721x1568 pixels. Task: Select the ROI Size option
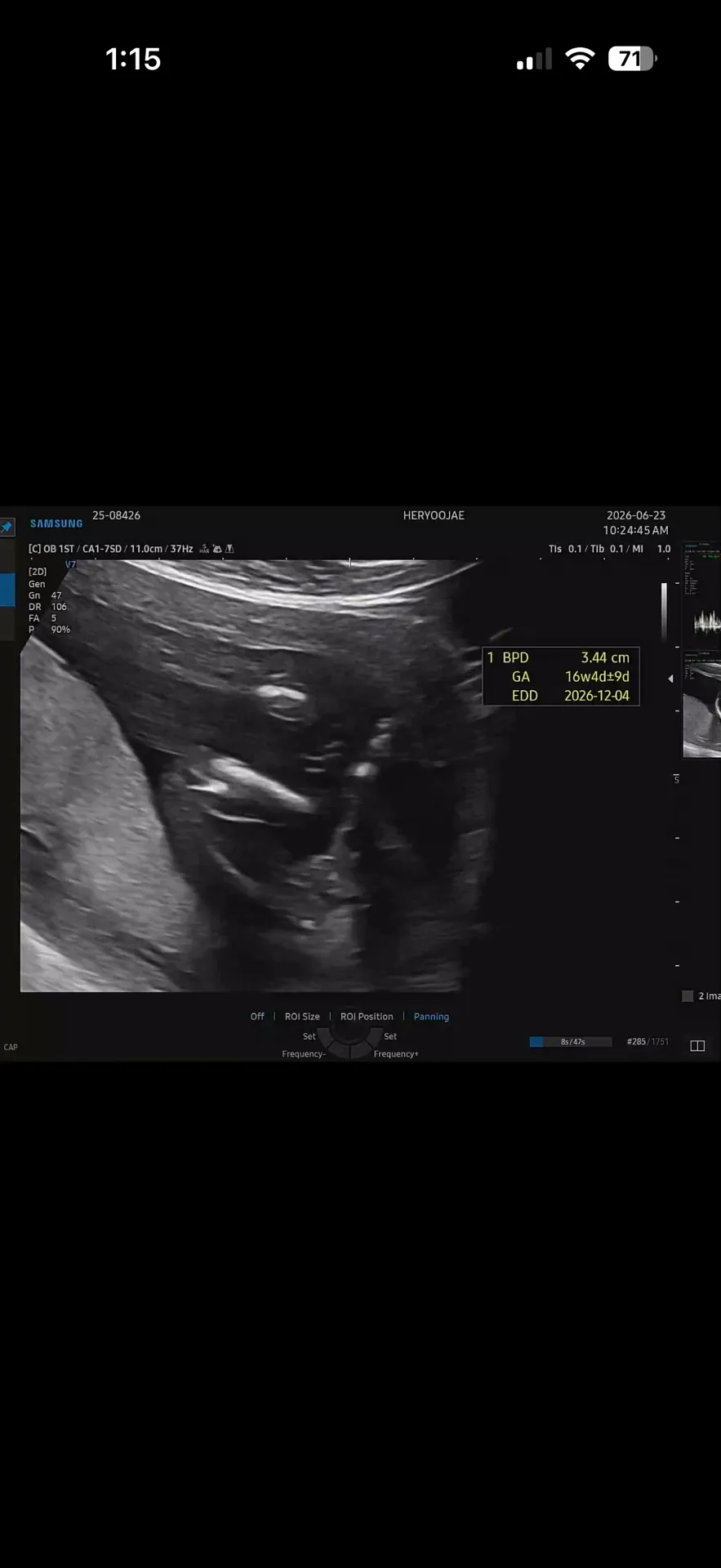click(x=302, y=1017)
